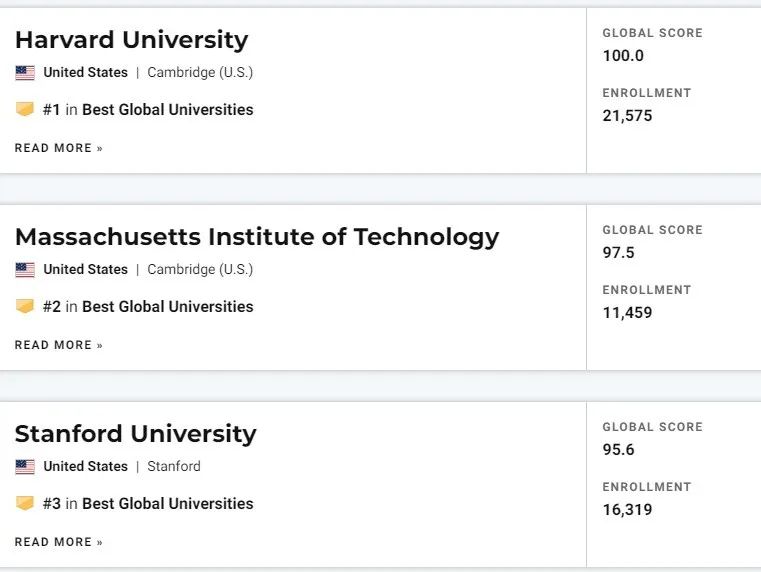Click the US flag icon under Harvard University
The width and height of the screenshot is (761, 572).
coord(25,73)
